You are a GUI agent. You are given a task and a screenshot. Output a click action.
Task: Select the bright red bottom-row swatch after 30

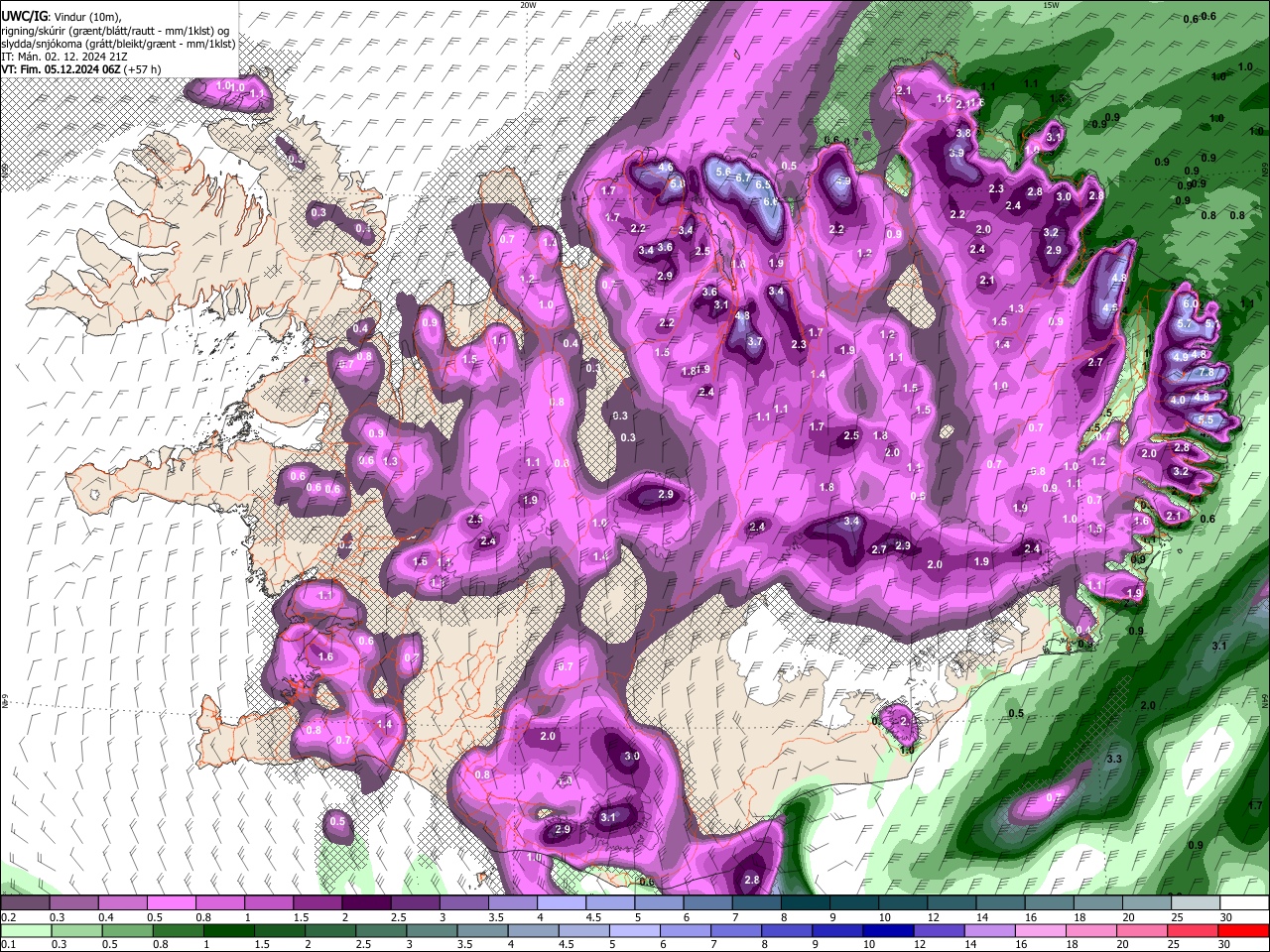(1244, 930)
